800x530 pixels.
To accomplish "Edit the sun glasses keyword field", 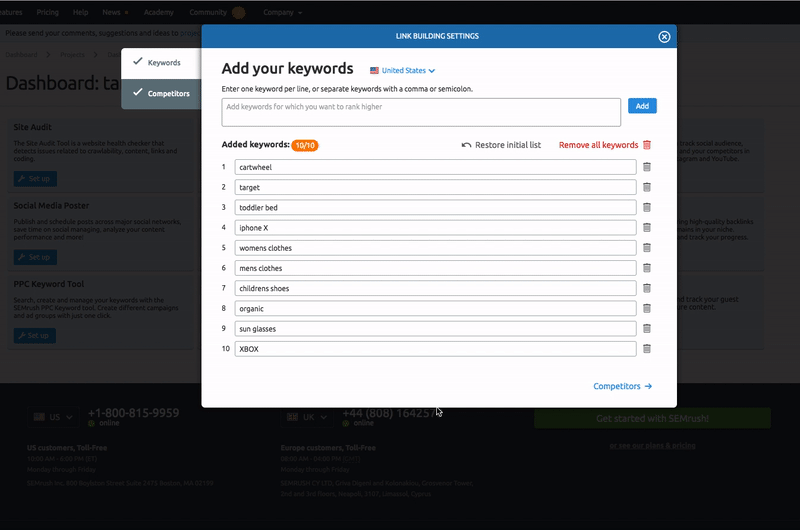I will (x=435, y=329).
